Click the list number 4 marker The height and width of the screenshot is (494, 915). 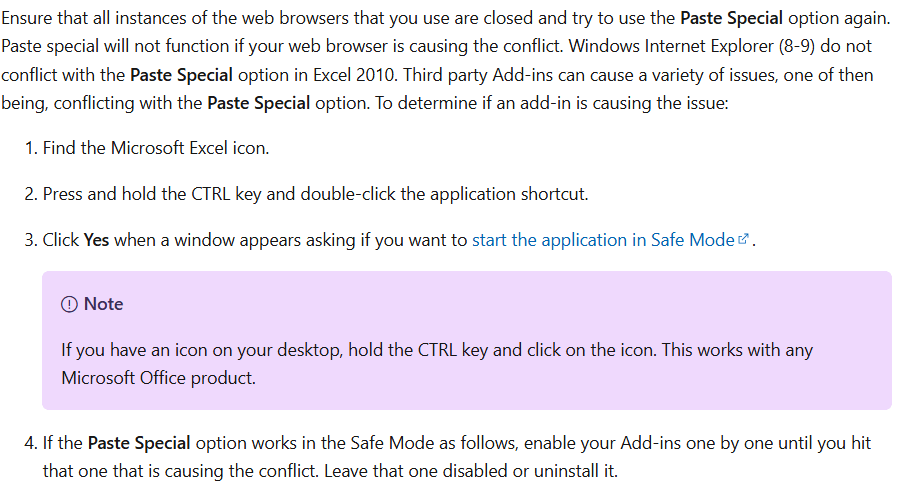click(30, 443)
